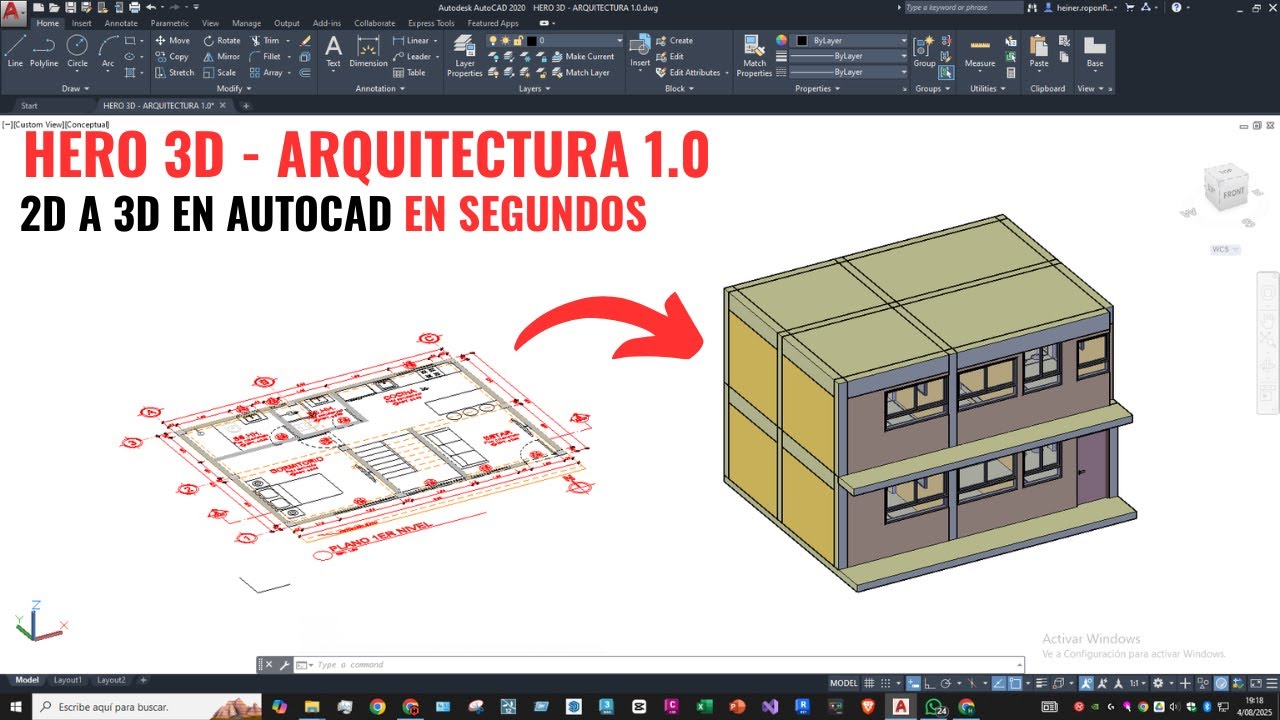Toggle lineweight display in status bar
This screenshot has height=720, width=1280.
point(1041,683)
